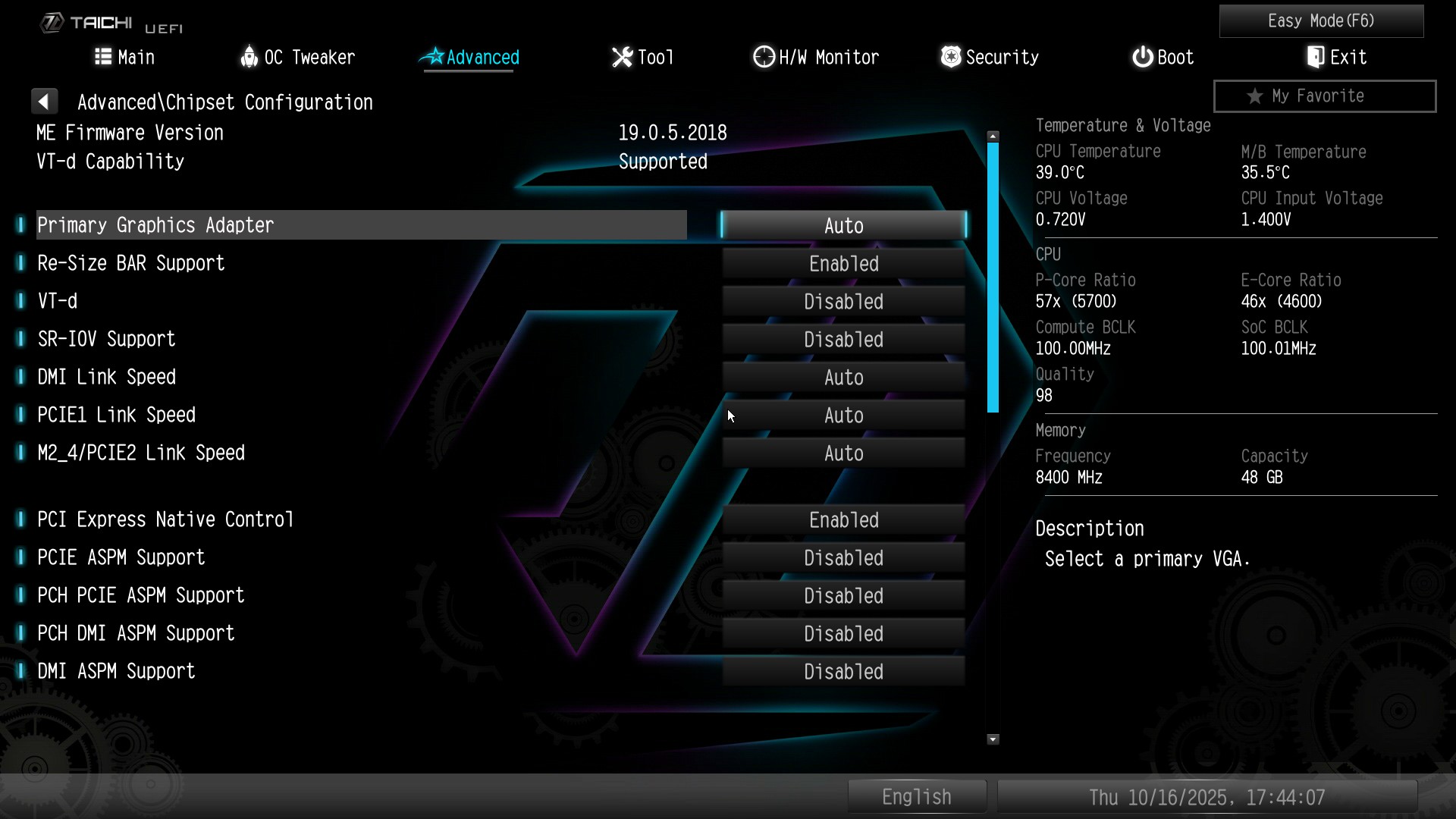Viewport: 1456px width, 819px height.
Task: Toggle the VT-d Disabled value
Action: click(x=843, y=302)
